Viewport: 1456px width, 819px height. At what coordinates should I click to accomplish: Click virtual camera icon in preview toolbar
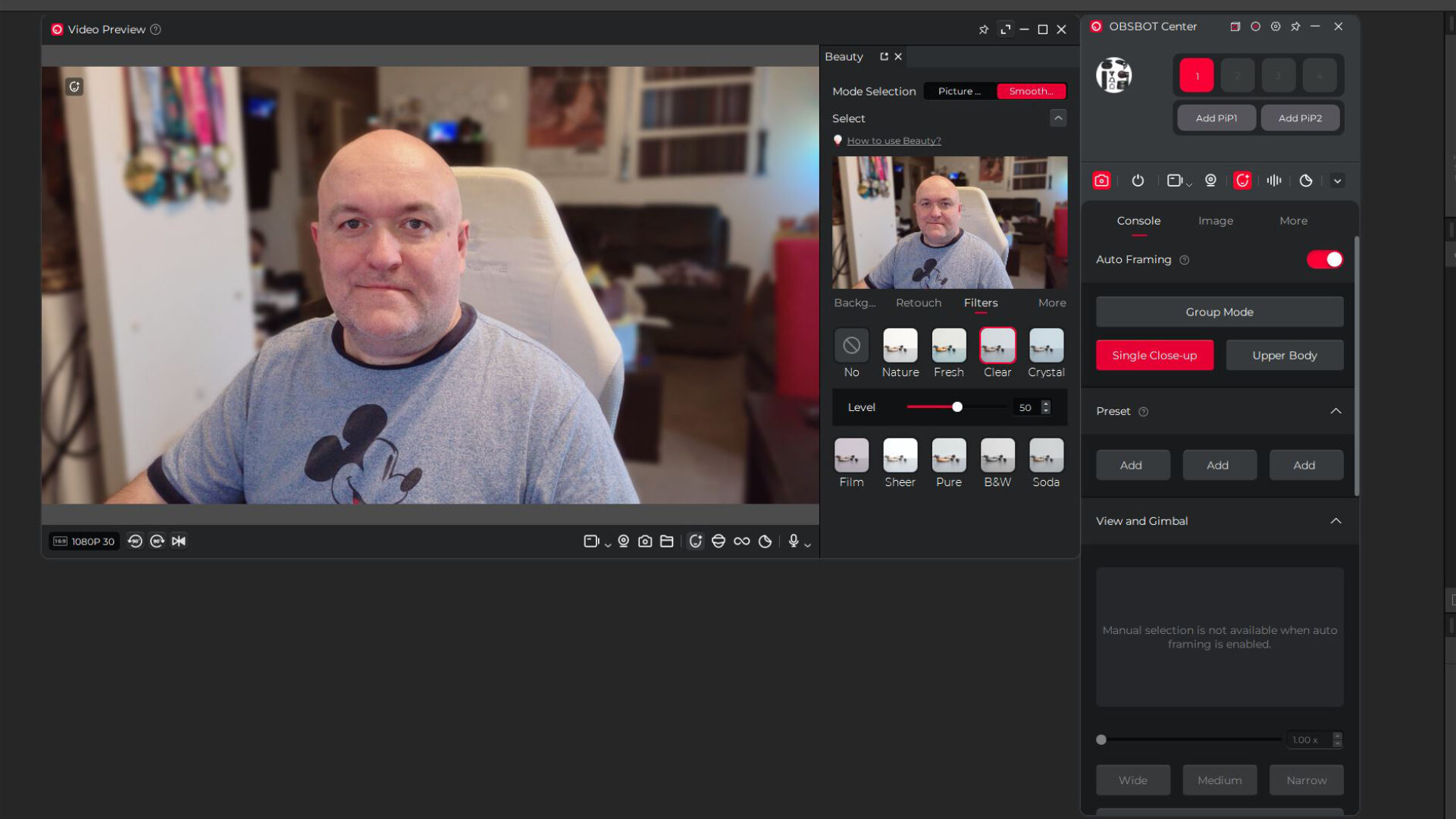click(623, 541)
